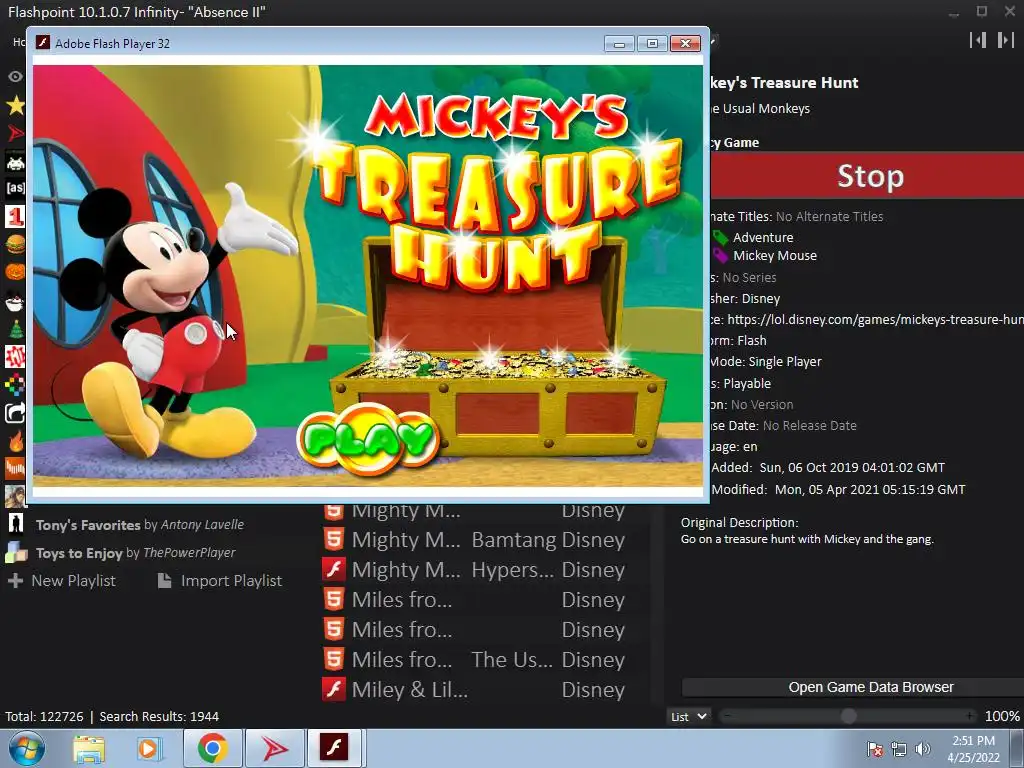This screenshot has width=1024, height=768.
Task: Click the Original Description text
Action: coord(807,539)
